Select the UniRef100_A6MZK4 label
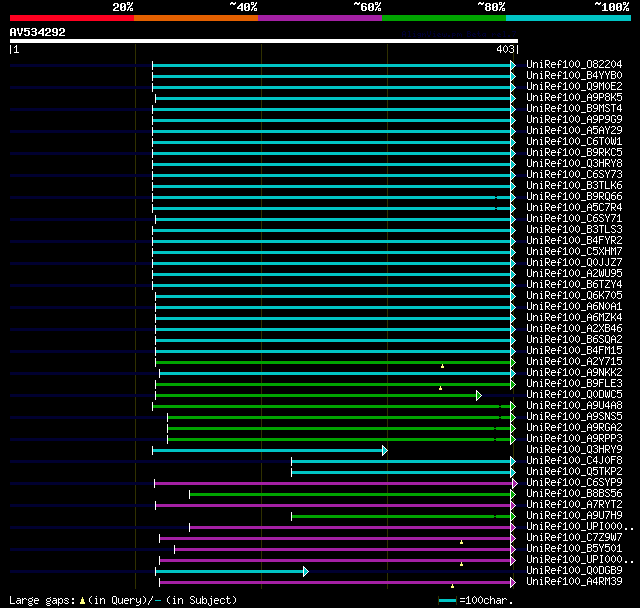Image resolution: width=640 pixels, height=608 pixels. click(x=574, y=318)
